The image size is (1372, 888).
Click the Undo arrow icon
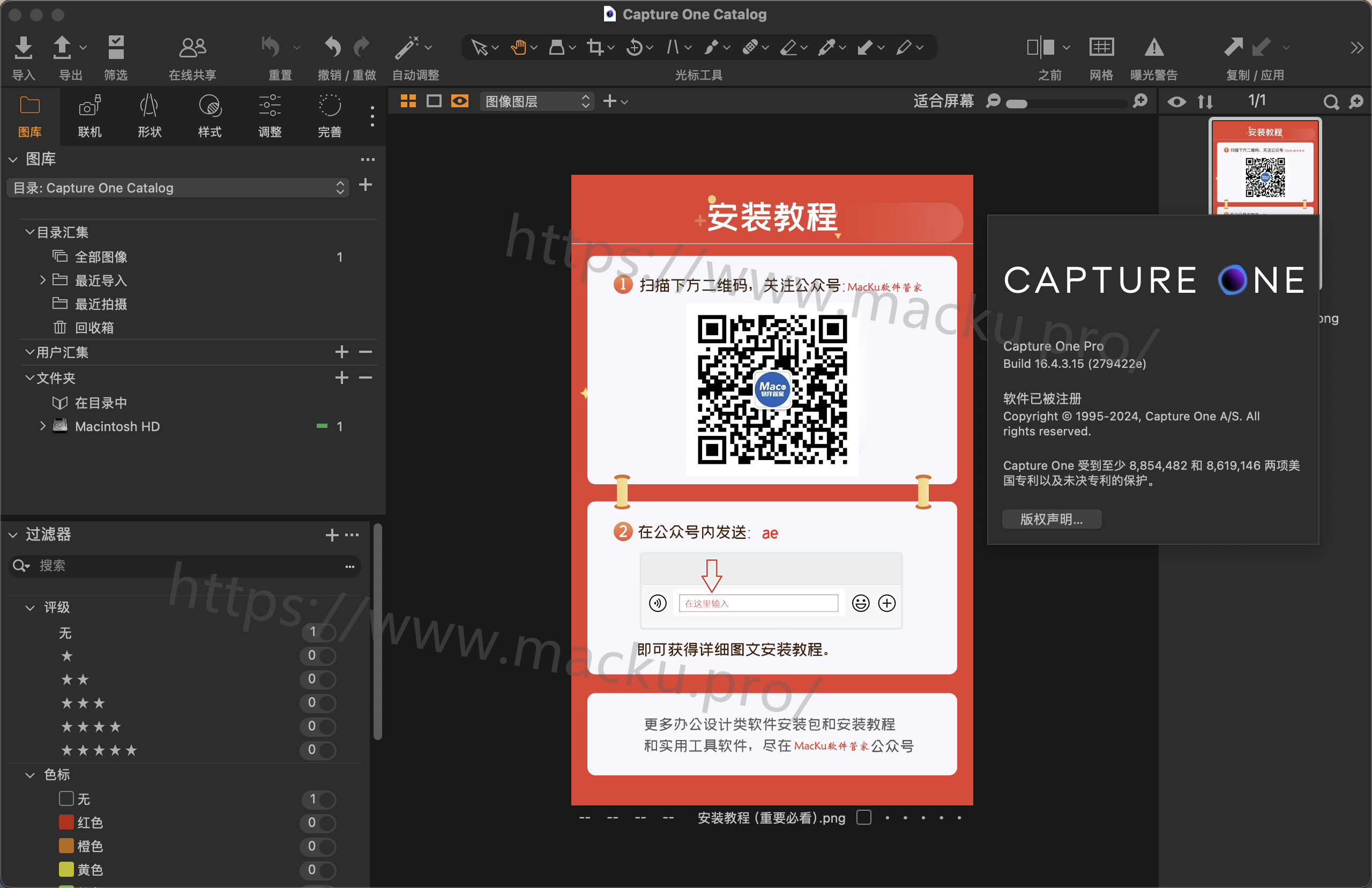tap(332, 47)
